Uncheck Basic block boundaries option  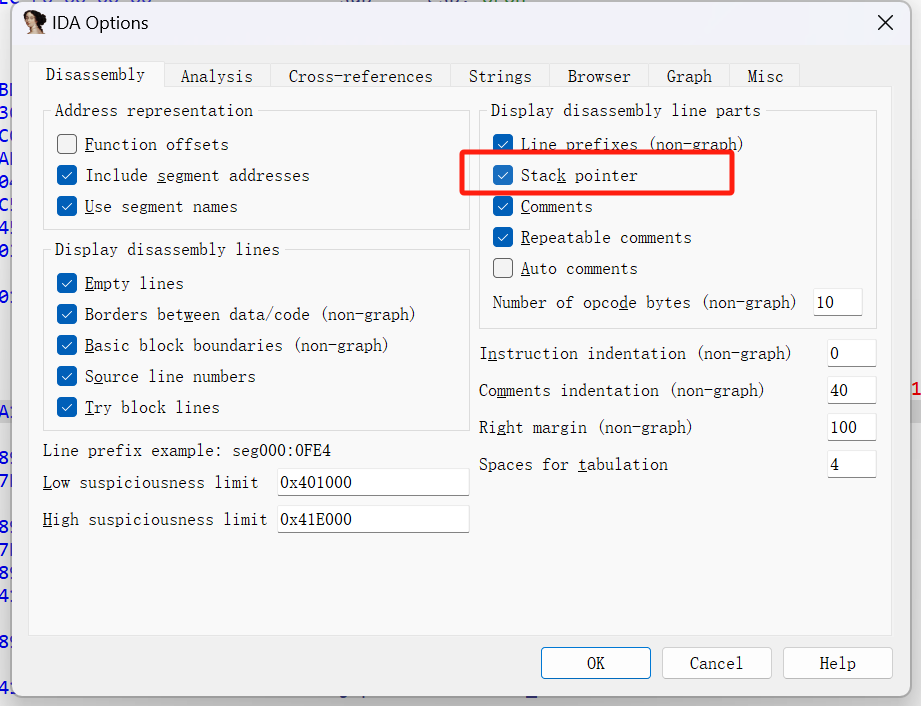[x=67, y=345]
